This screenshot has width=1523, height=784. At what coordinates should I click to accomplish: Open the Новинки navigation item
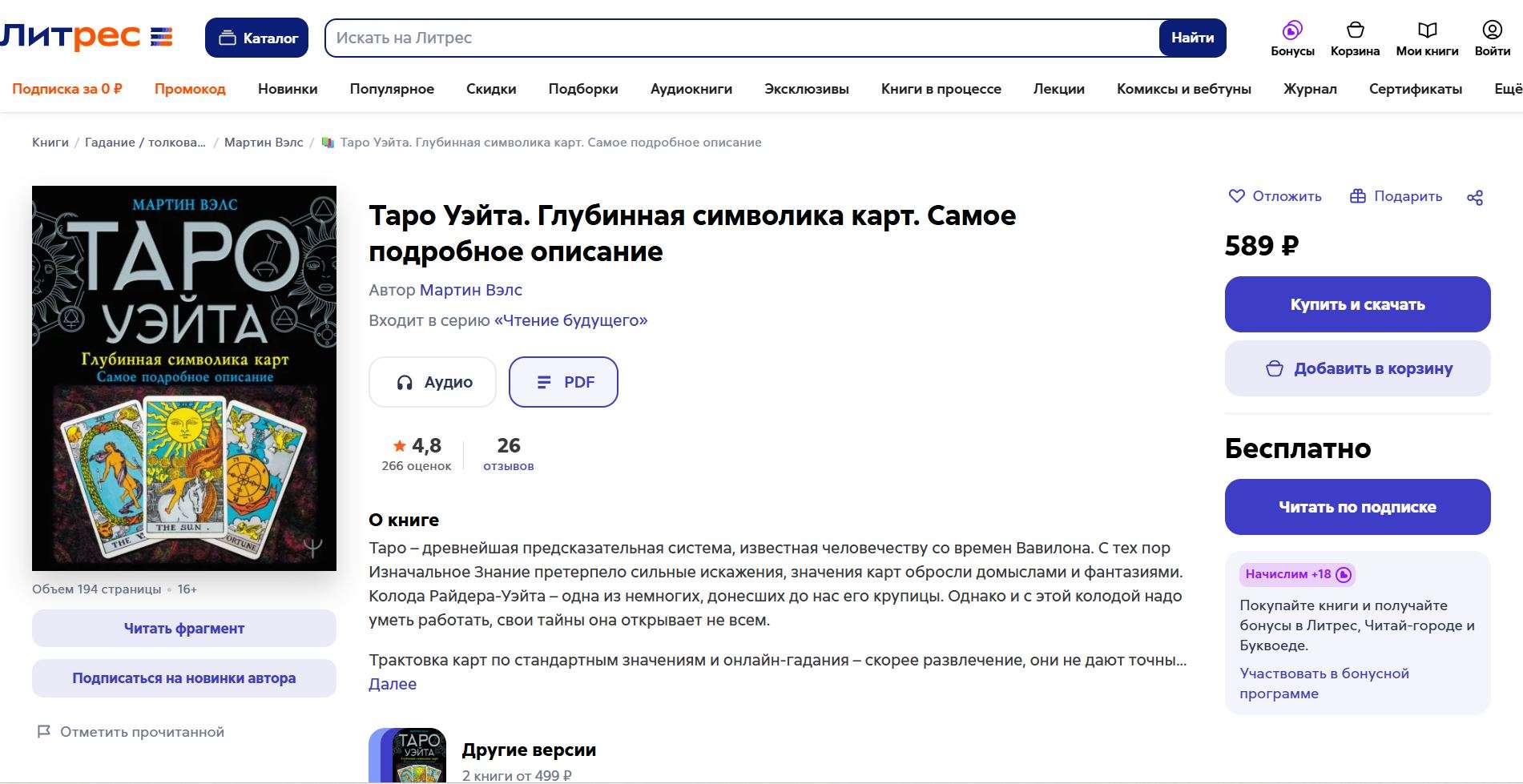click(288, 89)
